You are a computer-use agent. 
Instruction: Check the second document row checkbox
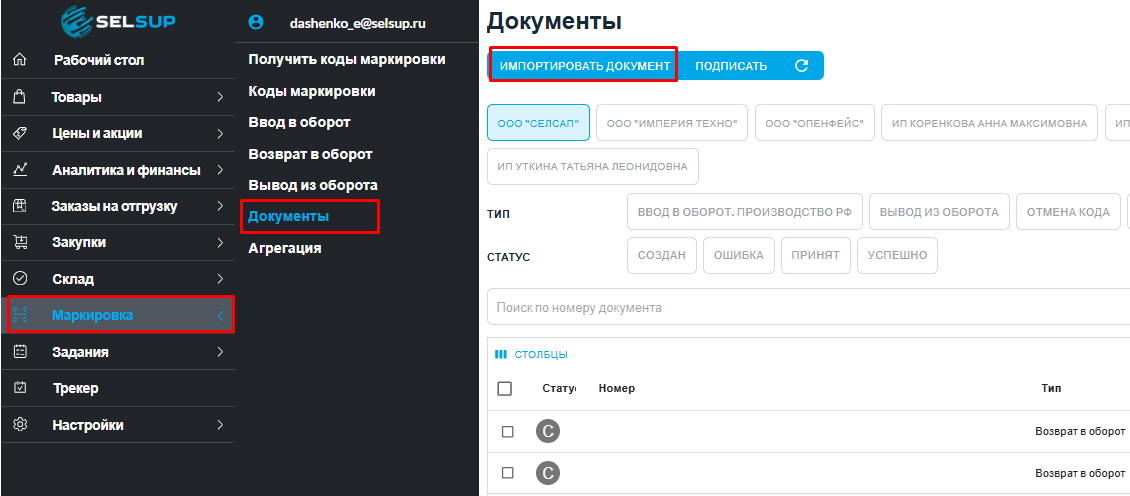507,473
